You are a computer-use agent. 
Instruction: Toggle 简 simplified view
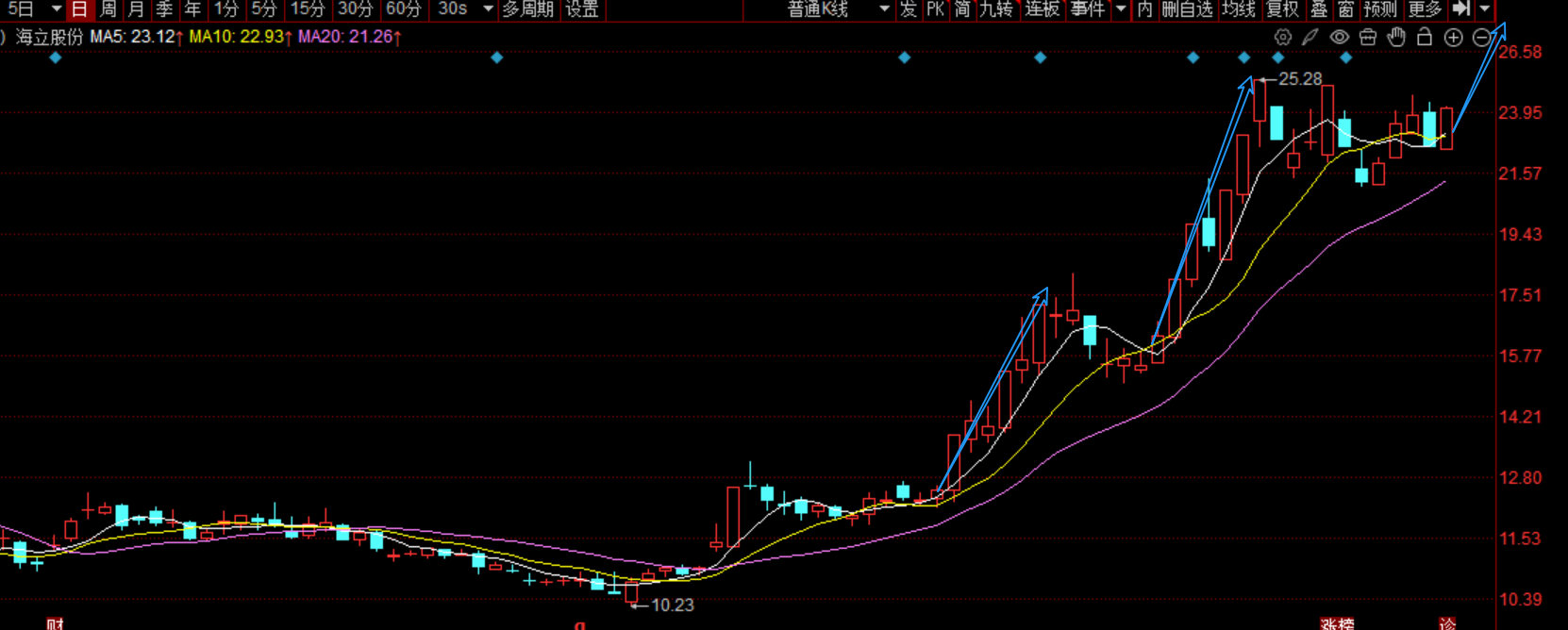pos(962,8)
